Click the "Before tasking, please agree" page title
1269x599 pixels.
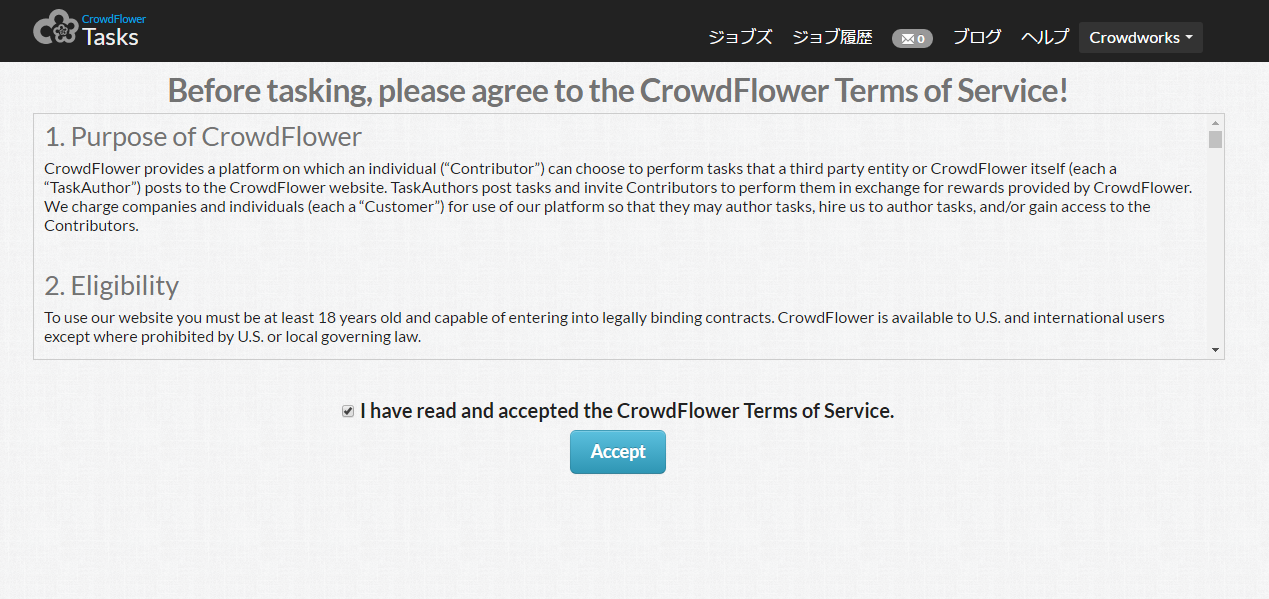click(x=618, y=91)
